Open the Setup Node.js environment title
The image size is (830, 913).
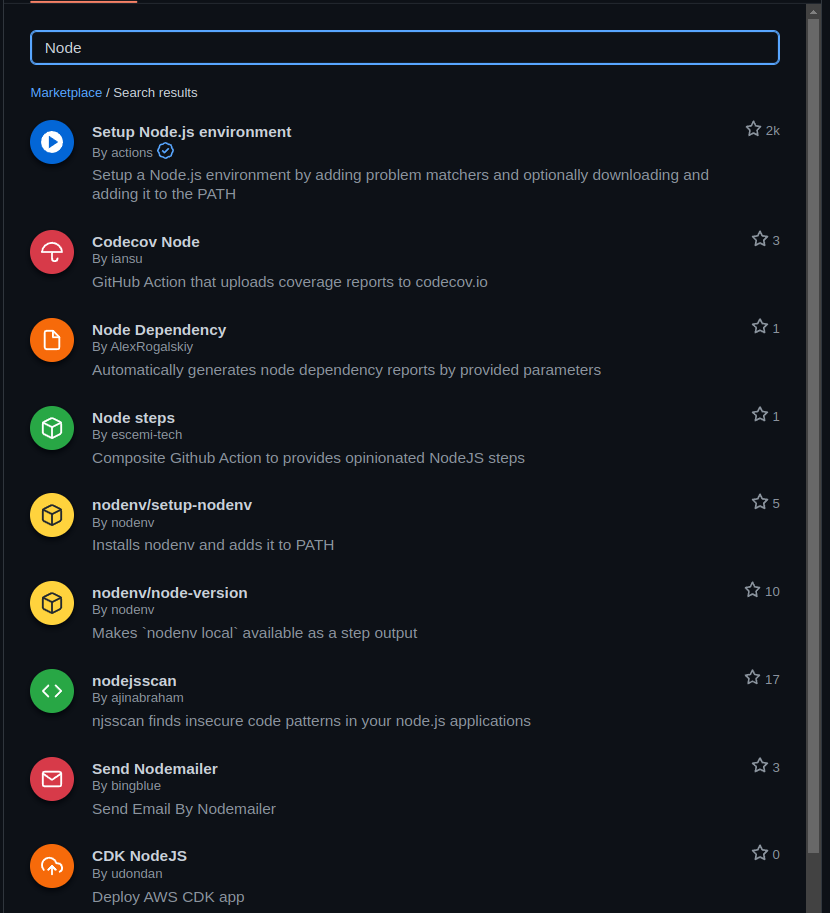(x=191, y=132)
